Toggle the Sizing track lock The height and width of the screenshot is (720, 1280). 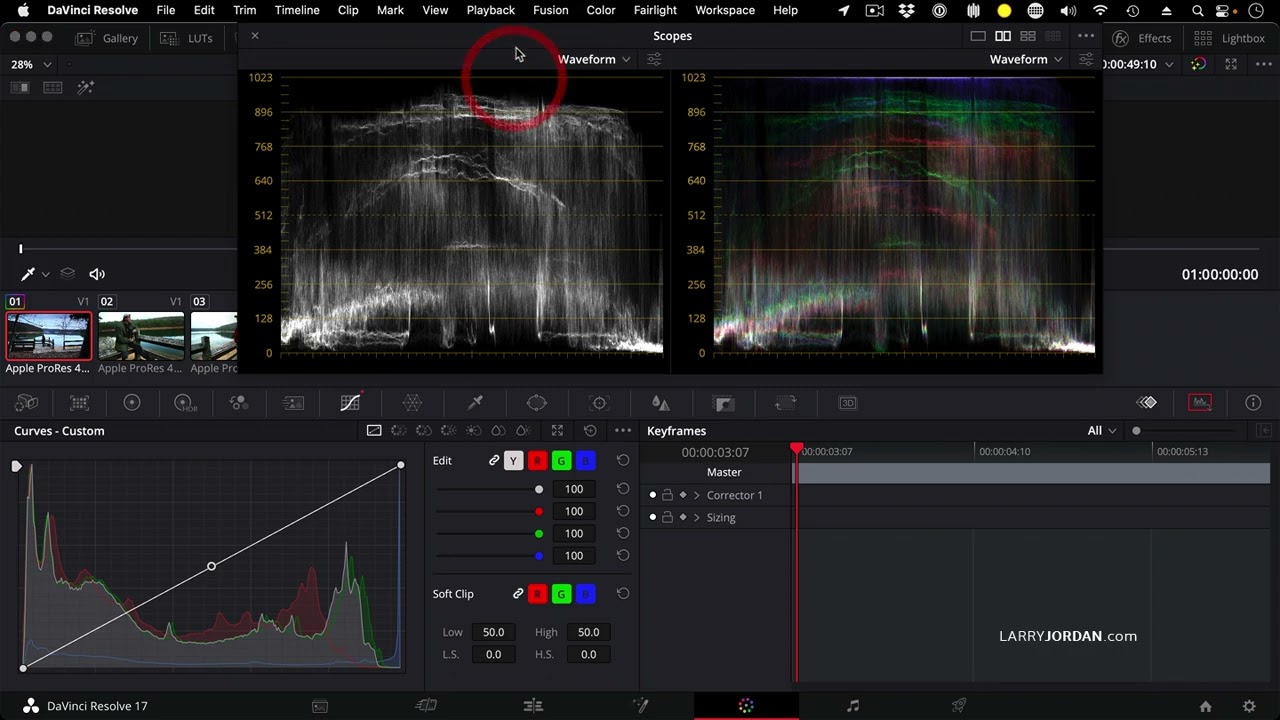click(x=668, y=517)
